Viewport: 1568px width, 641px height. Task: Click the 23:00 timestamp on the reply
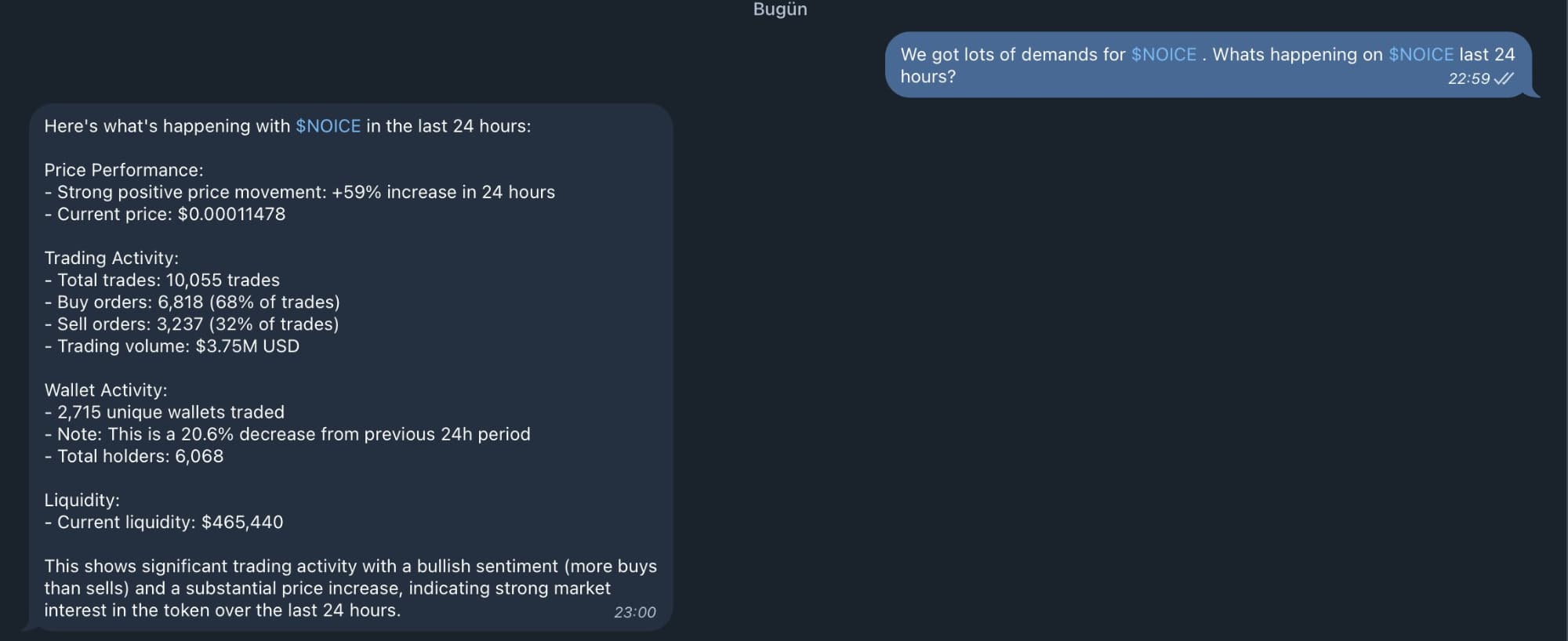tap(634, 612)
